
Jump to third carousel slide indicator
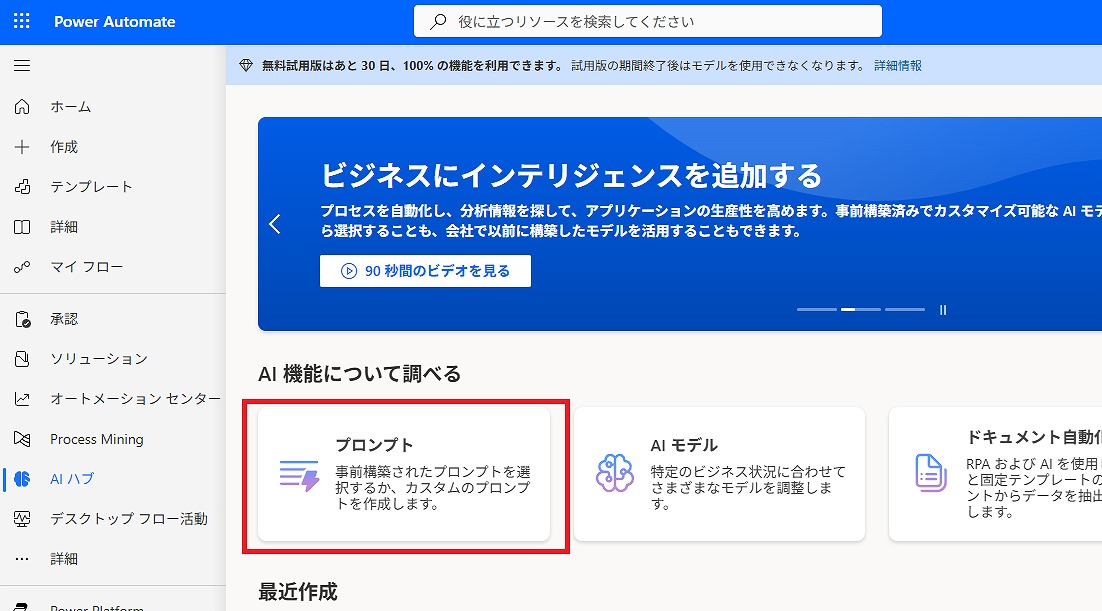point(904,310)
